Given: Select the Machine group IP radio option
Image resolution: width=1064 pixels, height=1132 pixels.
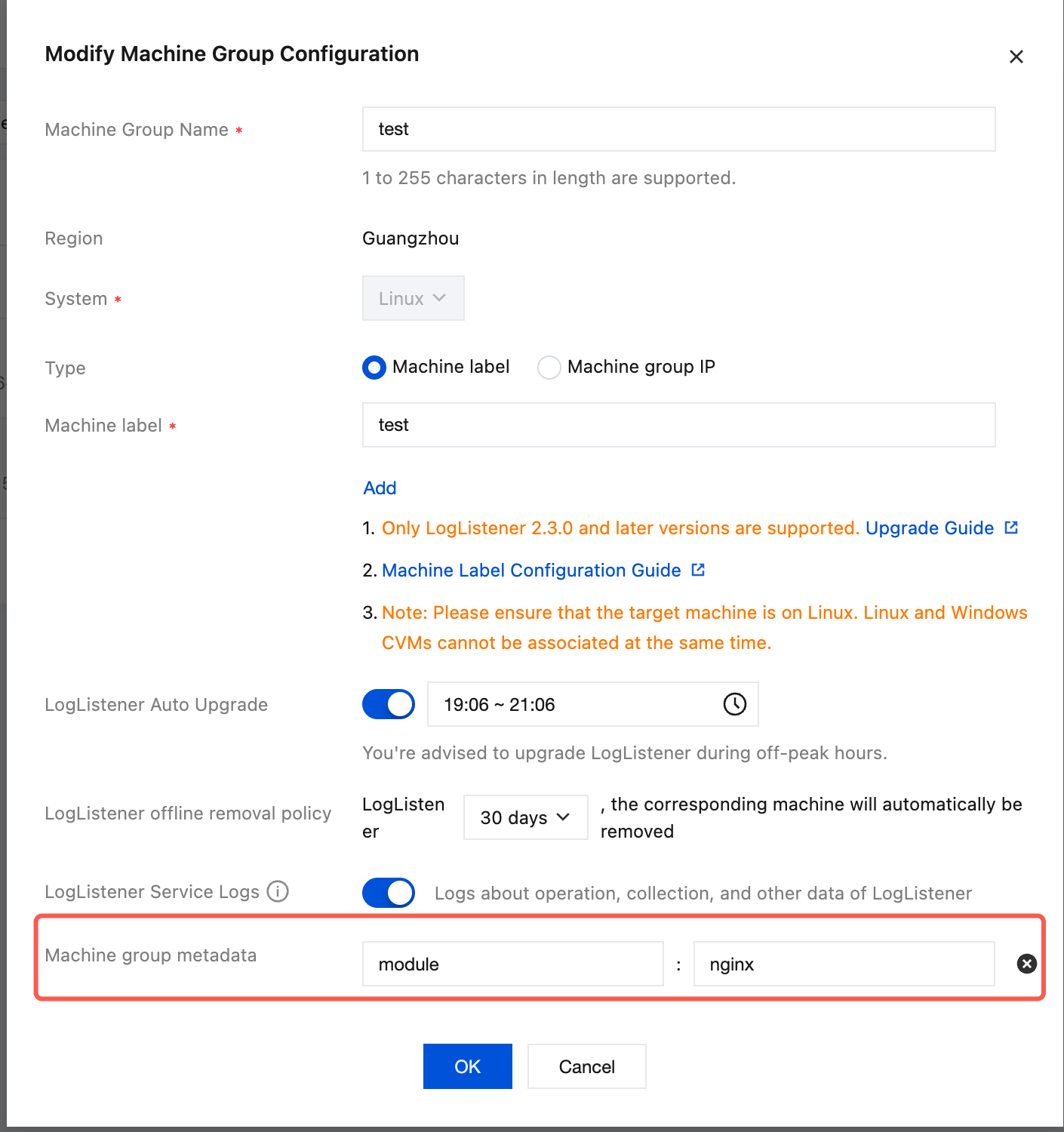Looking at the screenshot, I should click(x=549, y=368).
